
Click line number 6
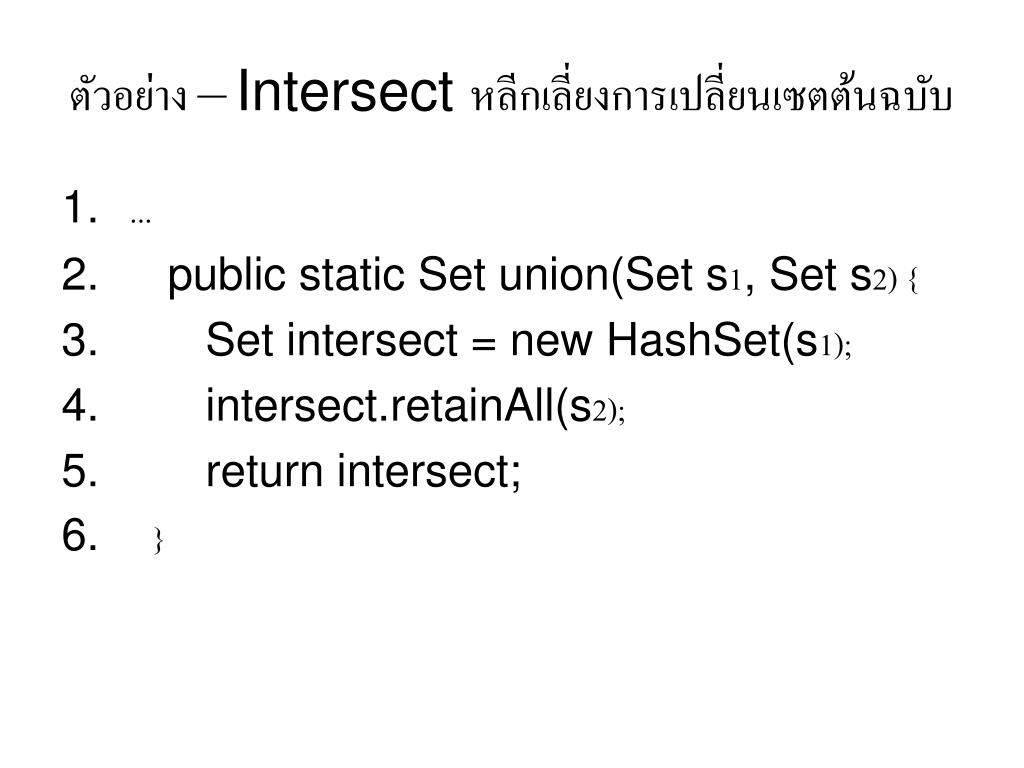[80, 535]
